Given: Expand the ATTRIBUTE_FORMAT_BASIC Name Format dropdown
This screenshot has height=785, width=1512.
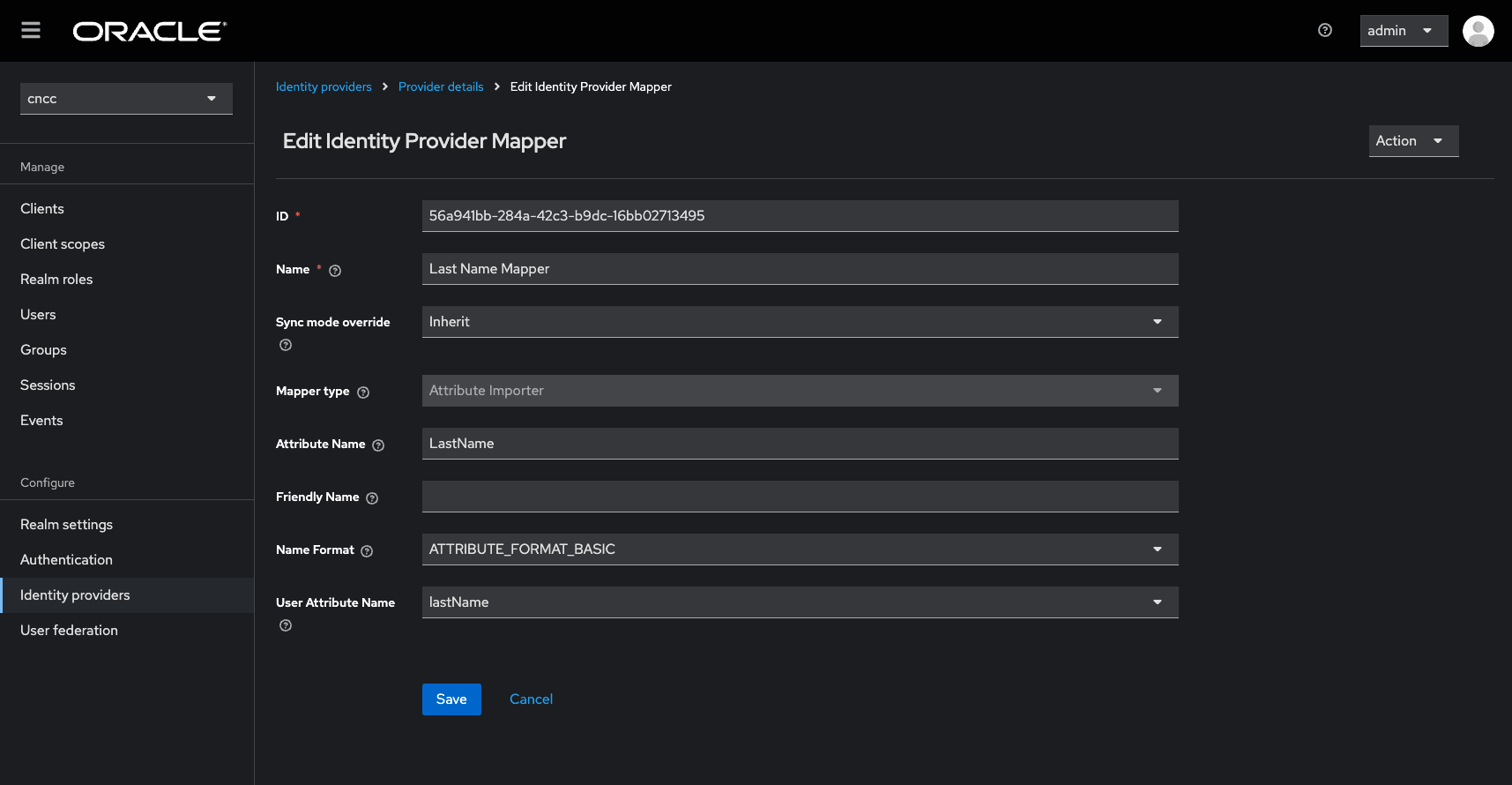Looking at the screenshot, I should pyautogui.click(x=800, y=549).
